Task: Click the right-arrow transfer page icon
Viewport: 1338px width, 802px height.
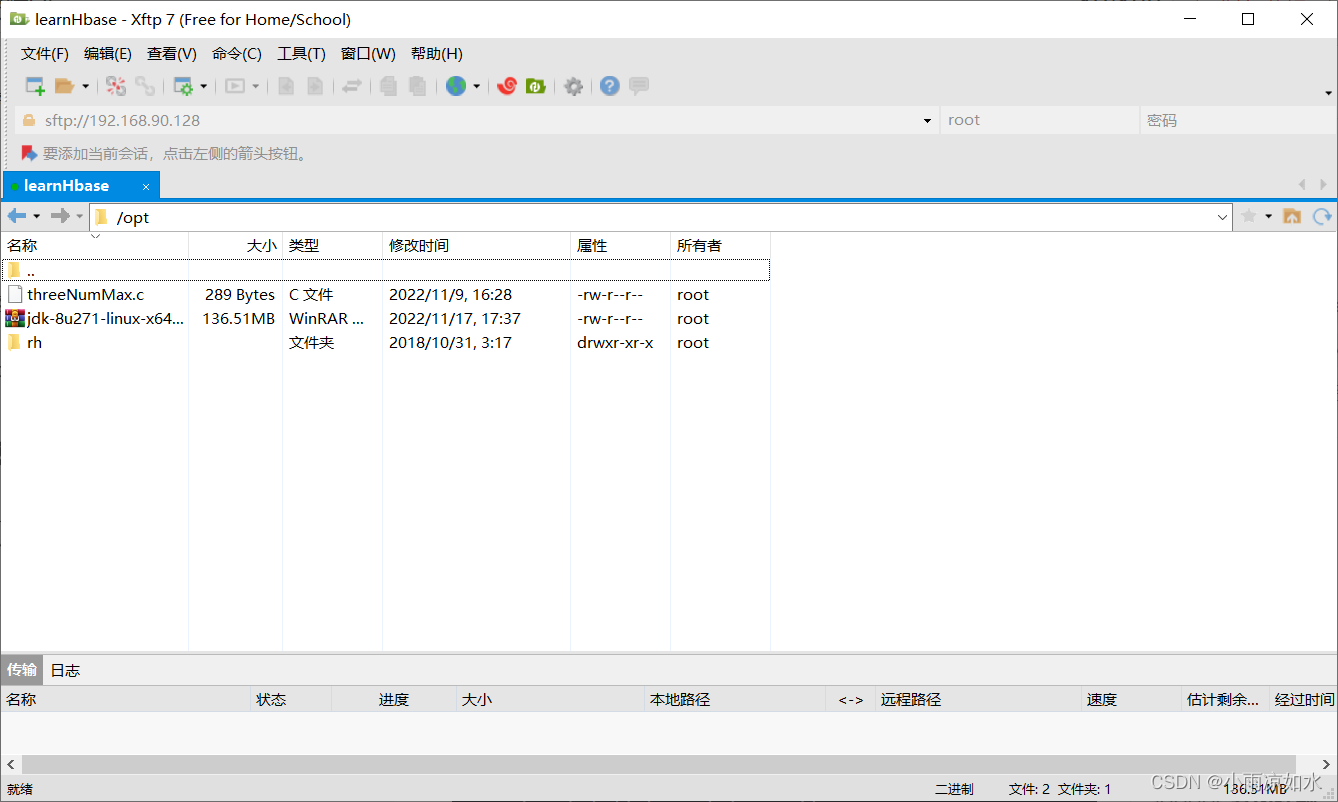Action: click(x=314, y=86)
